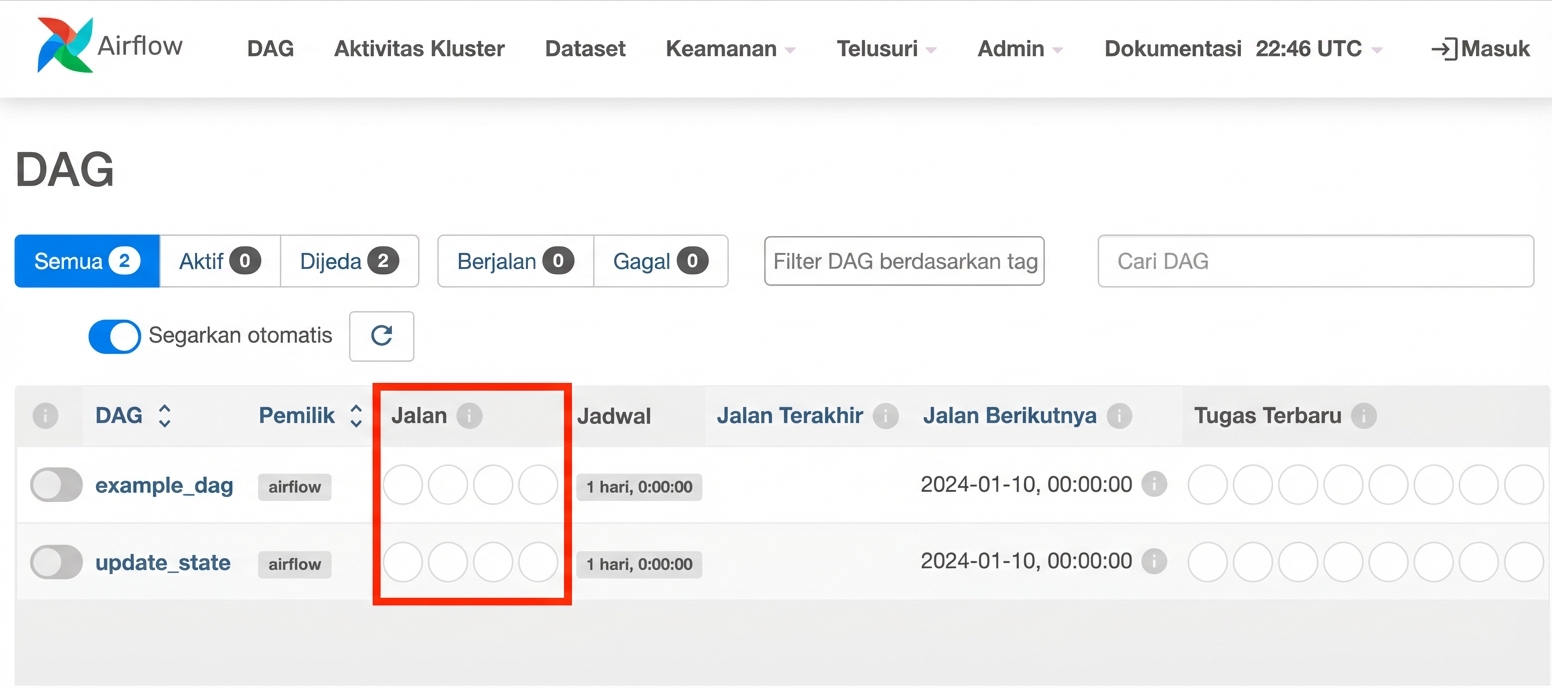This screenshot has width=1552, height=688.
Task: Click the example_dag schedule 1 hari badge
Action: click(x=639, y=487)
